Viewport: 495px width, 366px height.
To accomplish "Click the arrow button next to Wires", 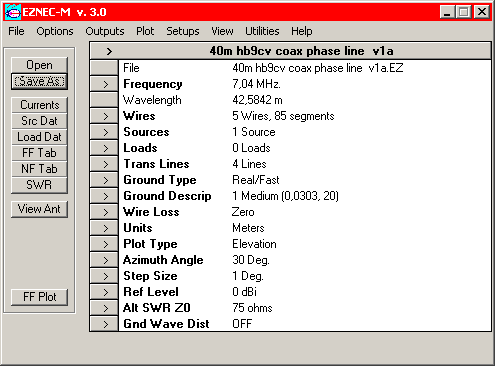I will (104, 116).
